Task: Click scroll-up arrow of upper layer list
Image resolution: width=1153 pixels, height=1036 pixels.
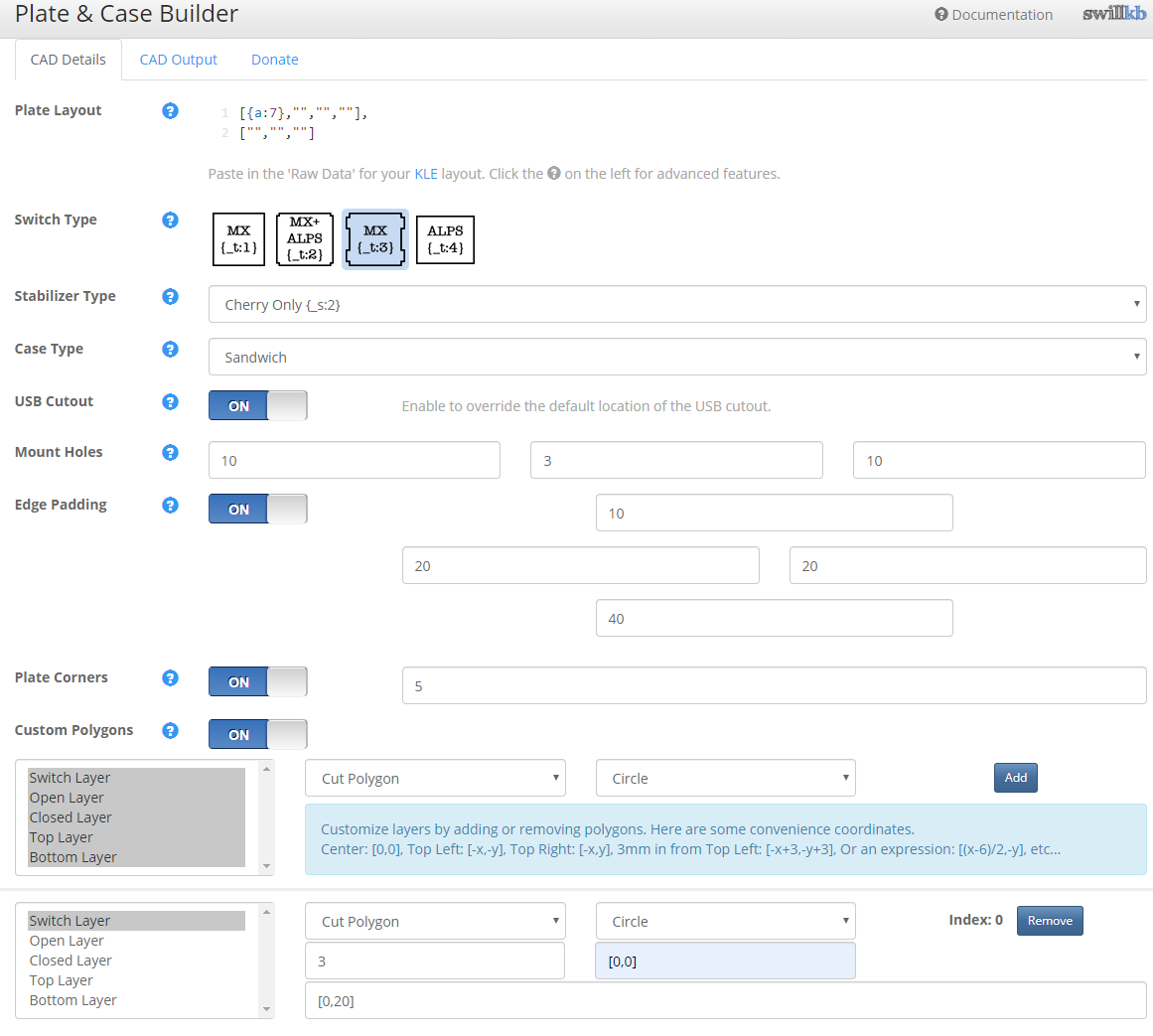Action: click(266, 769)
